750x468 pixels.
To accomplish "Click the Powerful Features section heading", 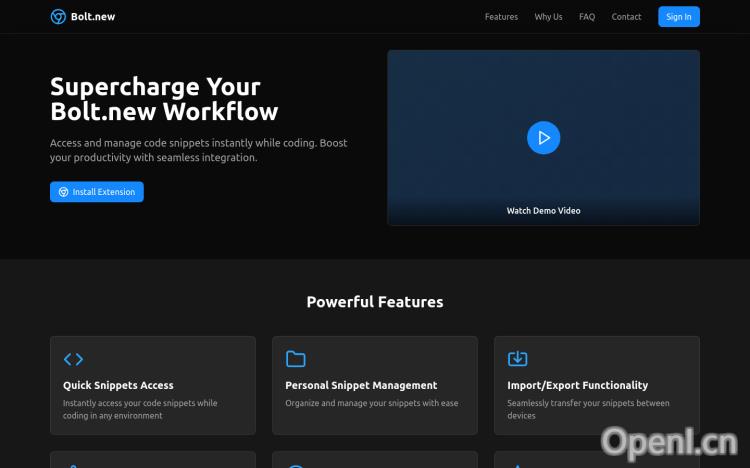I will (x=374, y=302).
